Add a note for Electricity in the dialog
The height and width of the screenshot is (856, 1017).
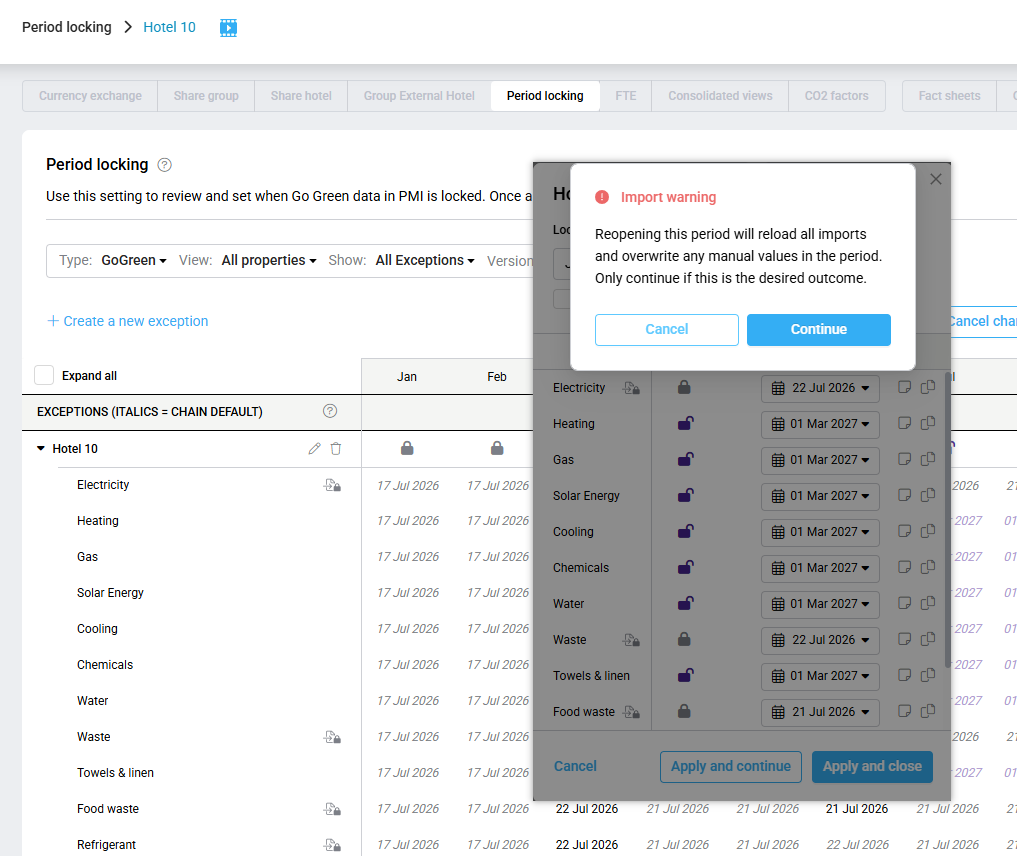(x=904, y=387)
